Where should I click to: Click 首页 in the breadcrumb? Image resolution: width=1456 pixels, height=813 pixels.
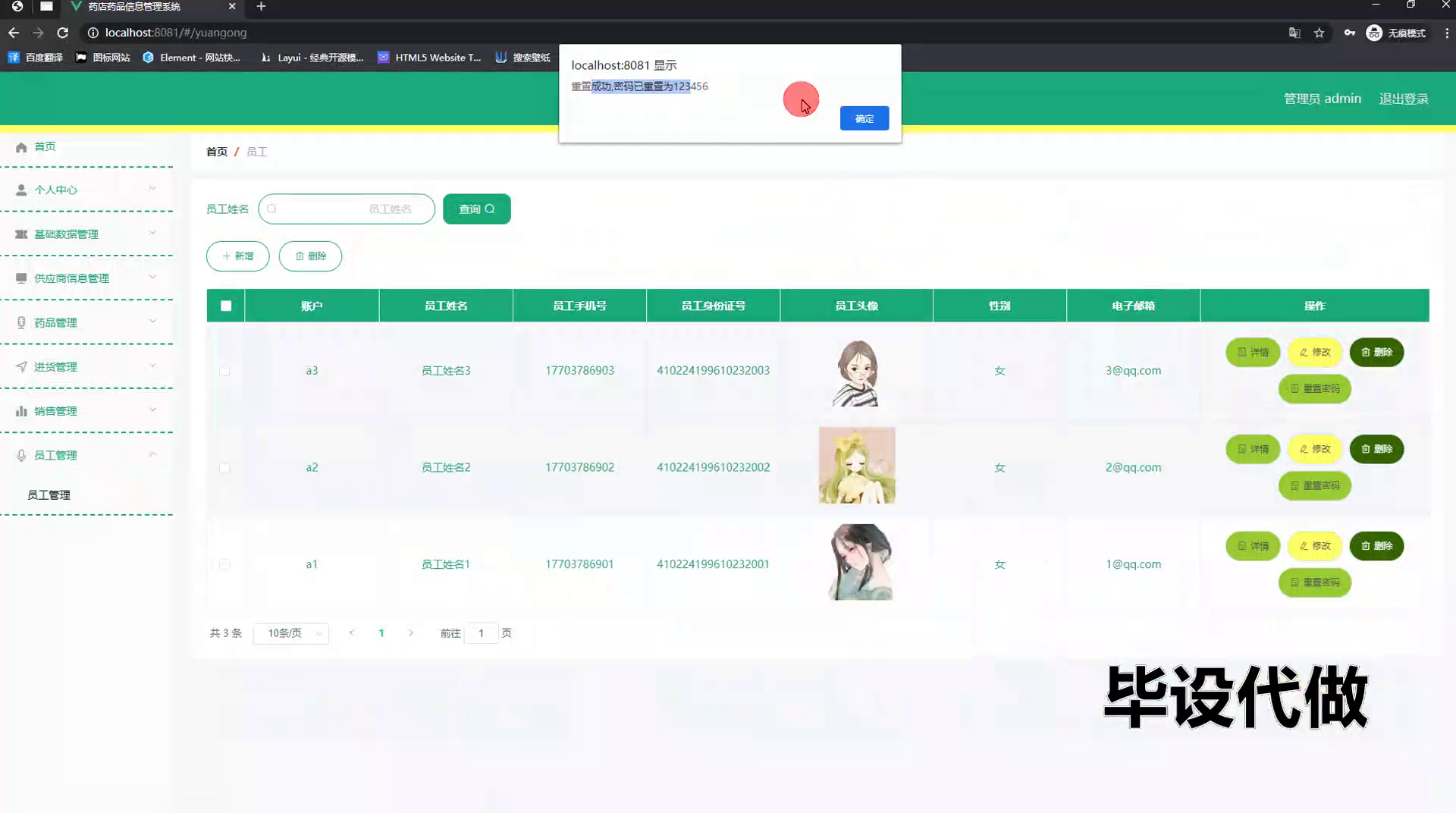pyautogui.click(x=217, y=152)
